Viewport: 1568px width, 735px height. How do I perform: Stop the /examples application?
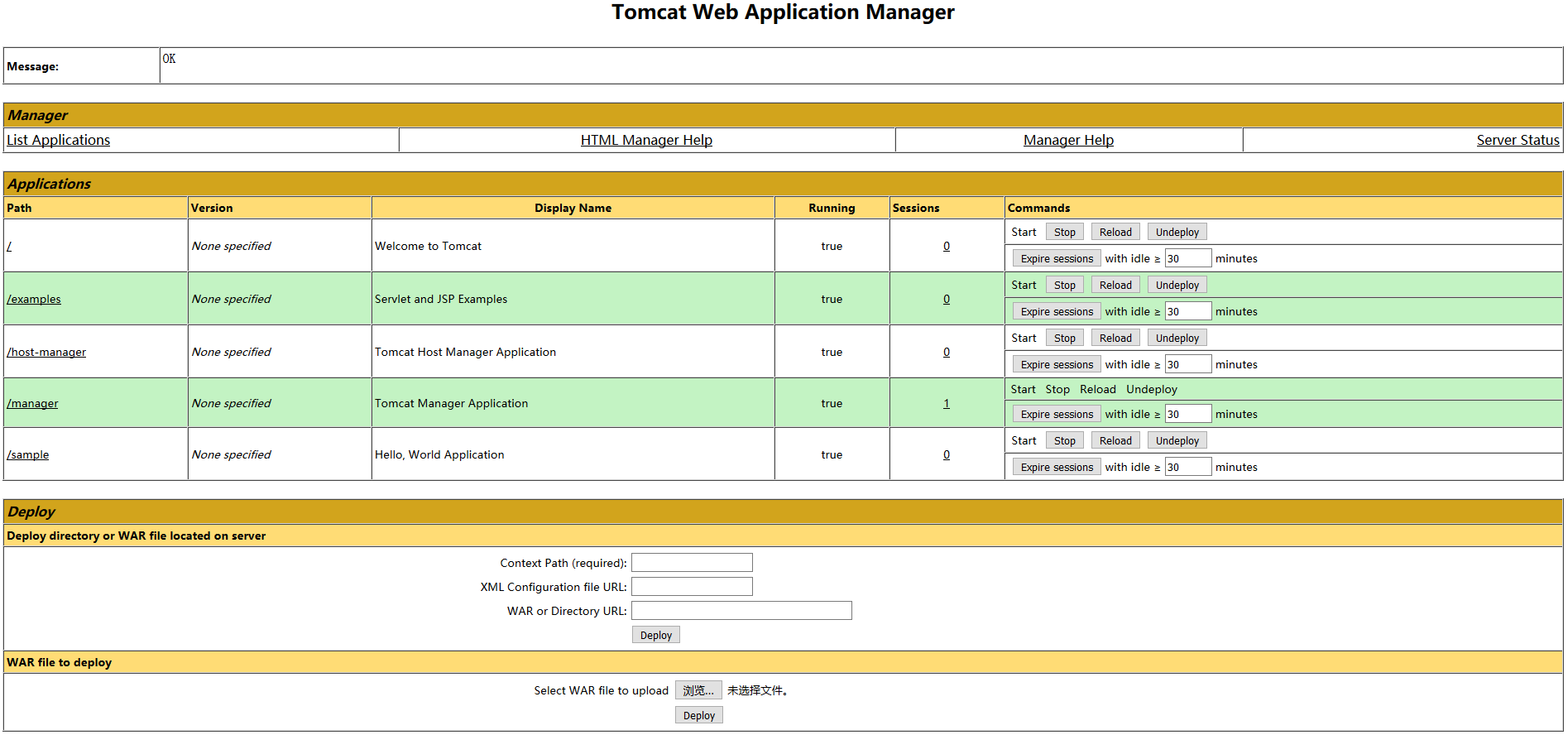coord(1065,285)
